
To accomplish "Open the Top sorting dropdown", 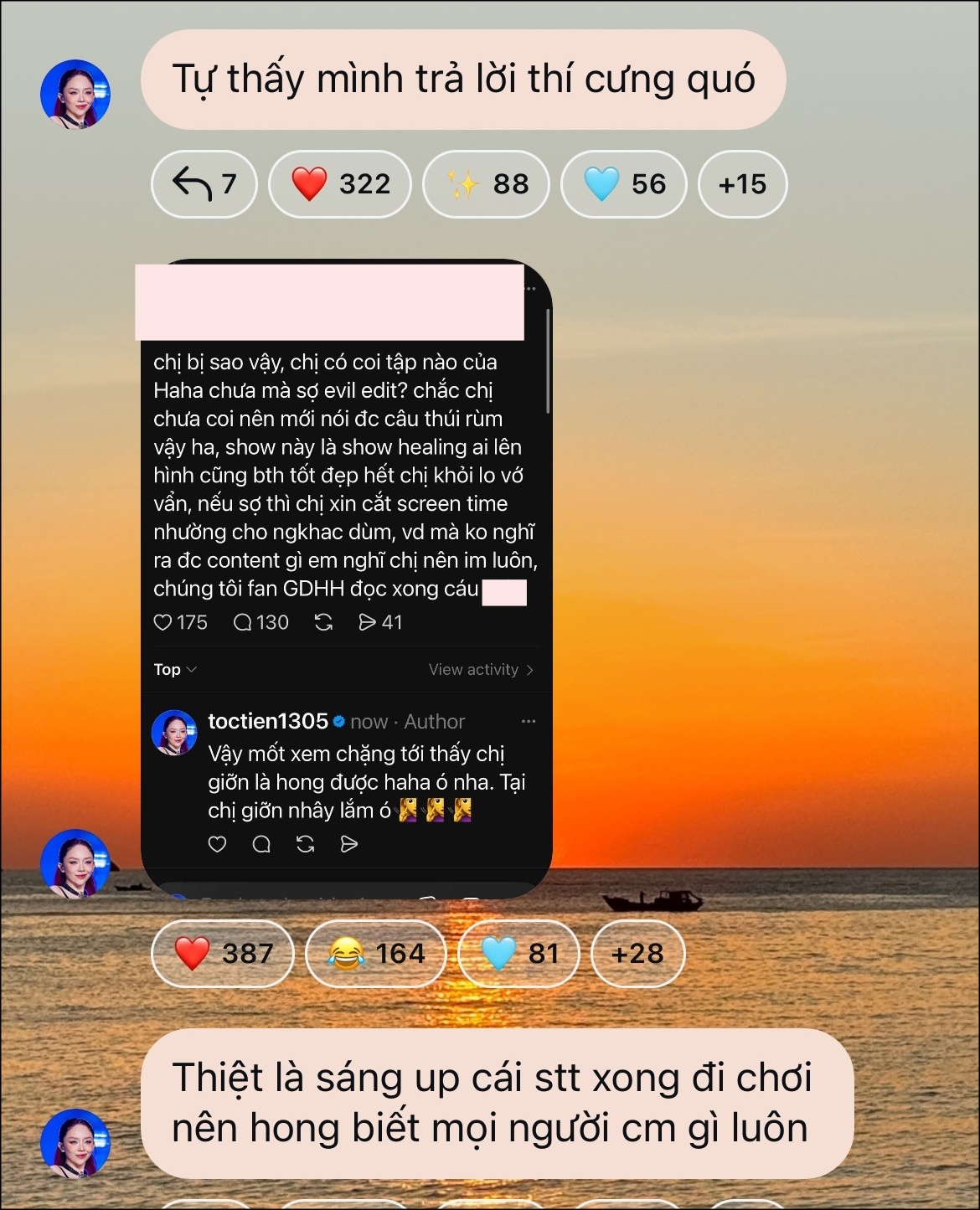I will (x=175, y=669).
